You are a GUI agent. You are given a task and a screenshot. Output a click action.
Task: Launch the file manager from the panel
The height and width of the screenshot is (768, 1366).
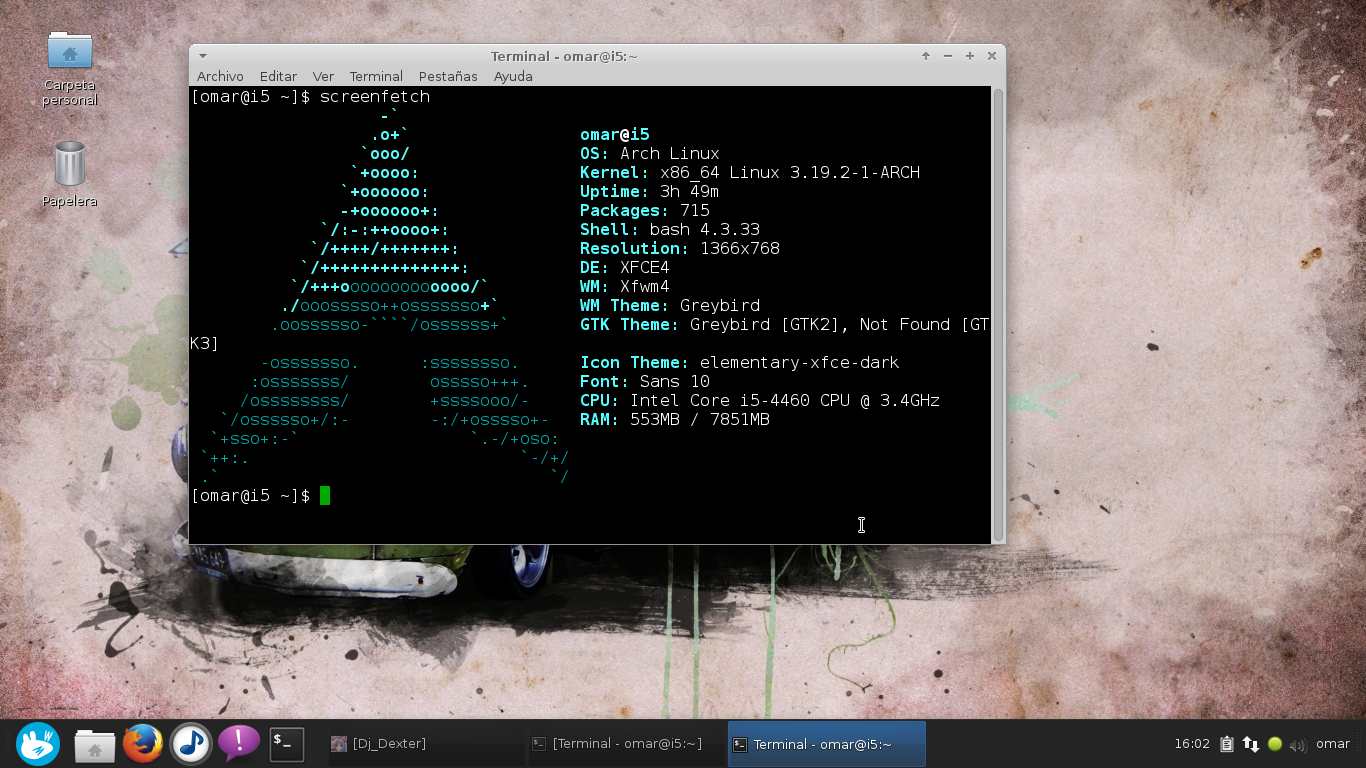coord(95,744)
